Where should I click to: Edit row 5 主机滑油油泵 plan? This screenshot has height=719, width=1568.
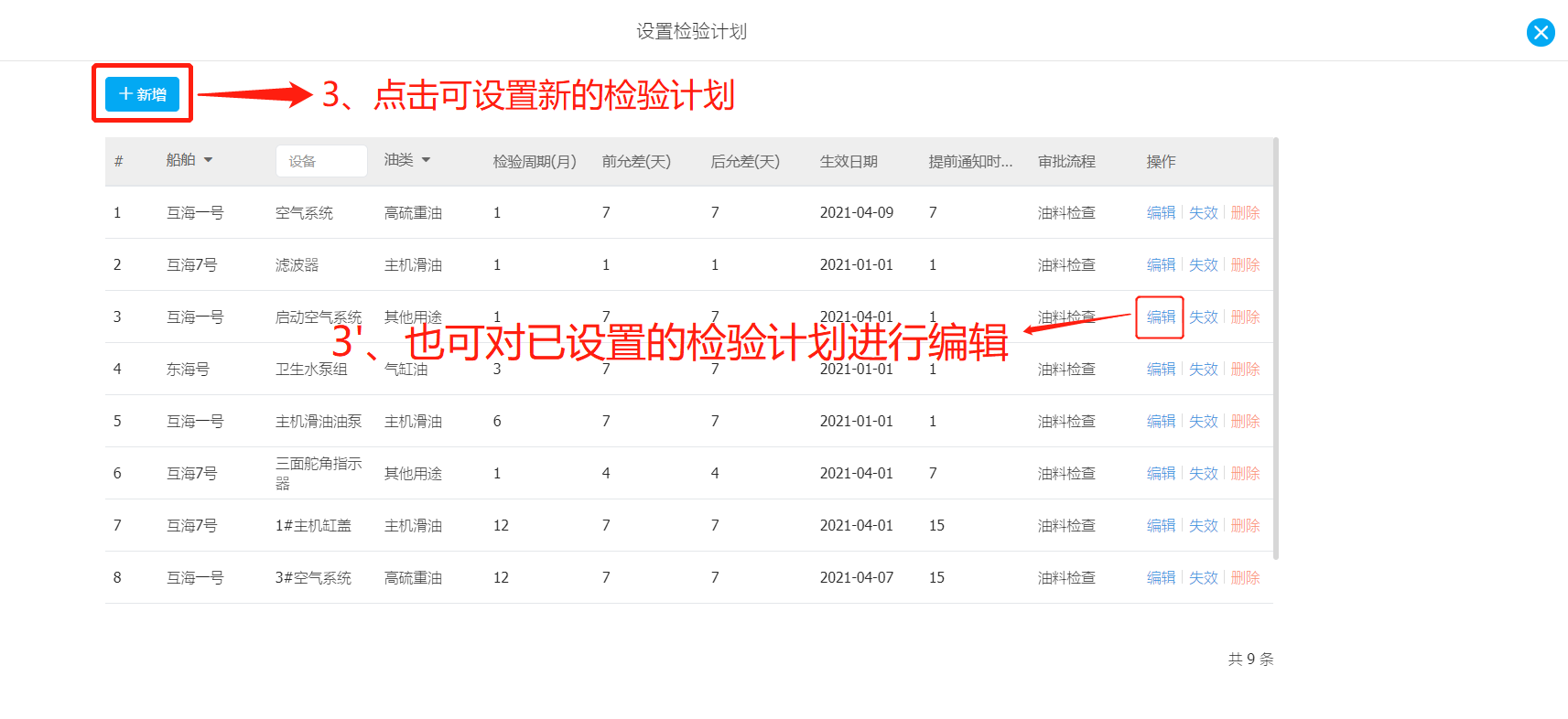tap(1161, 421)
